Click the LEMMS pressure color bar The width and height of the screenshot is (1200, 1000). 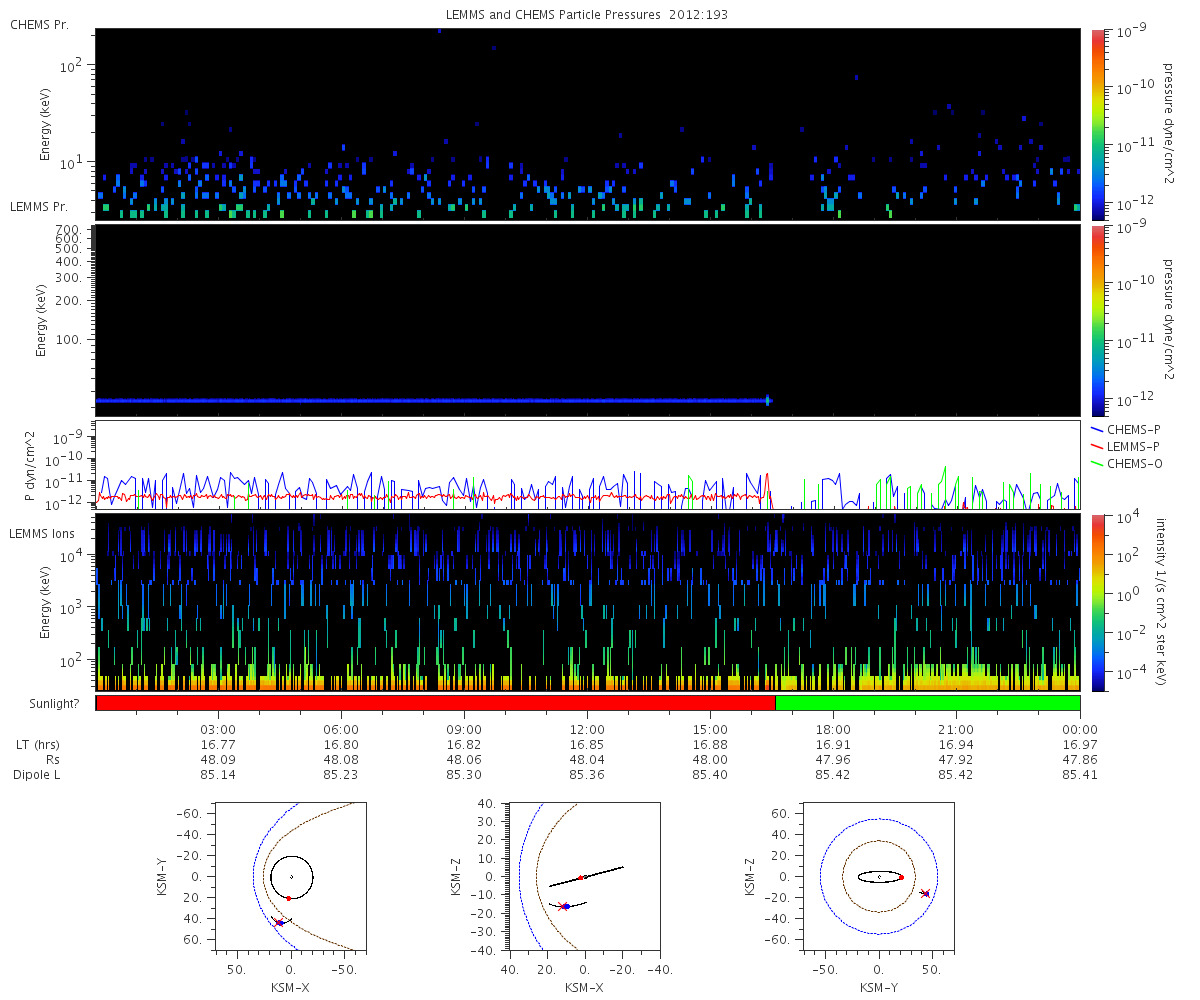(1097, 320)
